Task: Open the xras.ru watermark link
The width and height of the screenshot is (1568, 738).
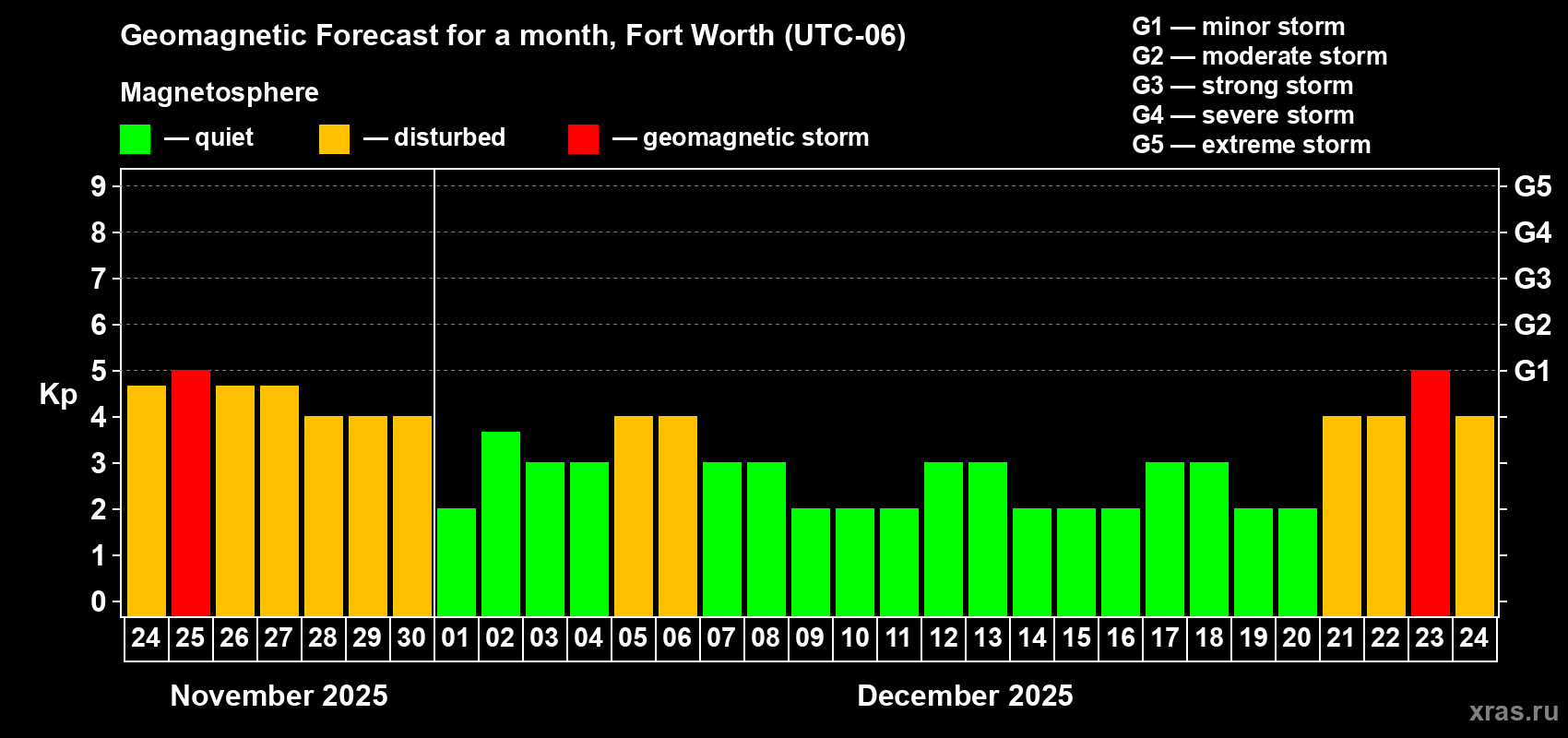Action: (x=1514, y=711)
